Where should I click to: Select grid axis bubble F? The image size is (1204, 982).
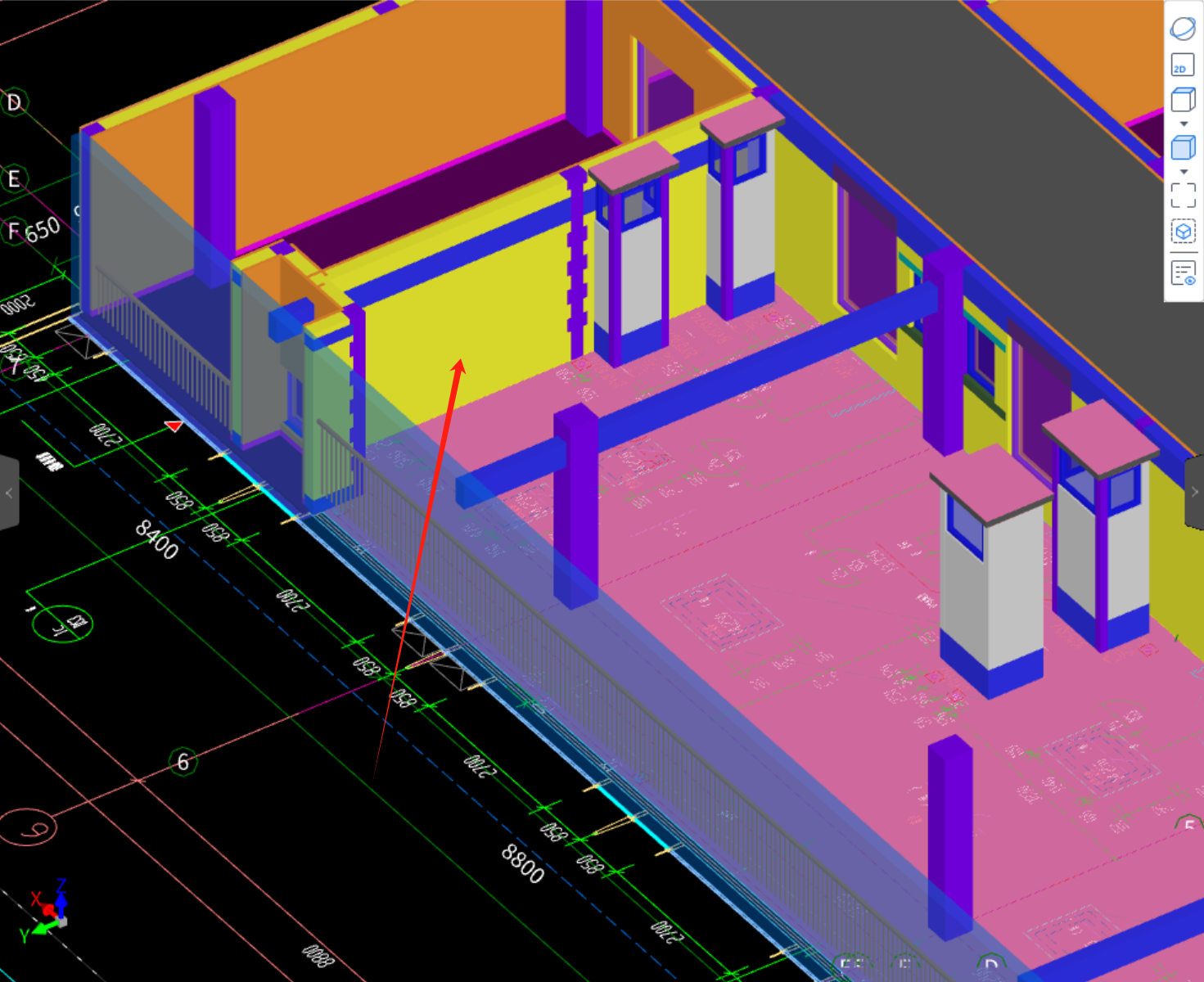point(12,231)
